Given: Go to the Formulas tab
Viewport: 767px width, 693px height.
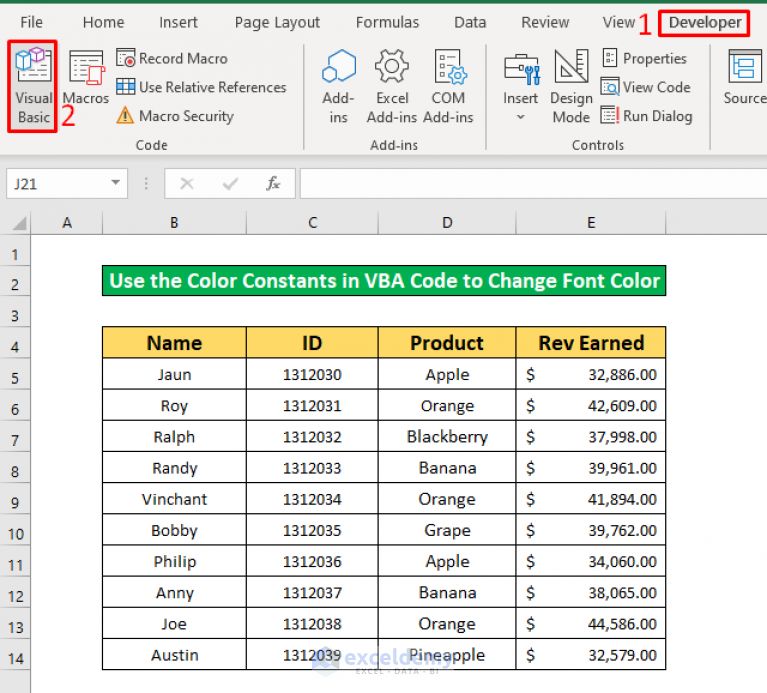Looking at the screenshot, I should click(x=387, y=22).
